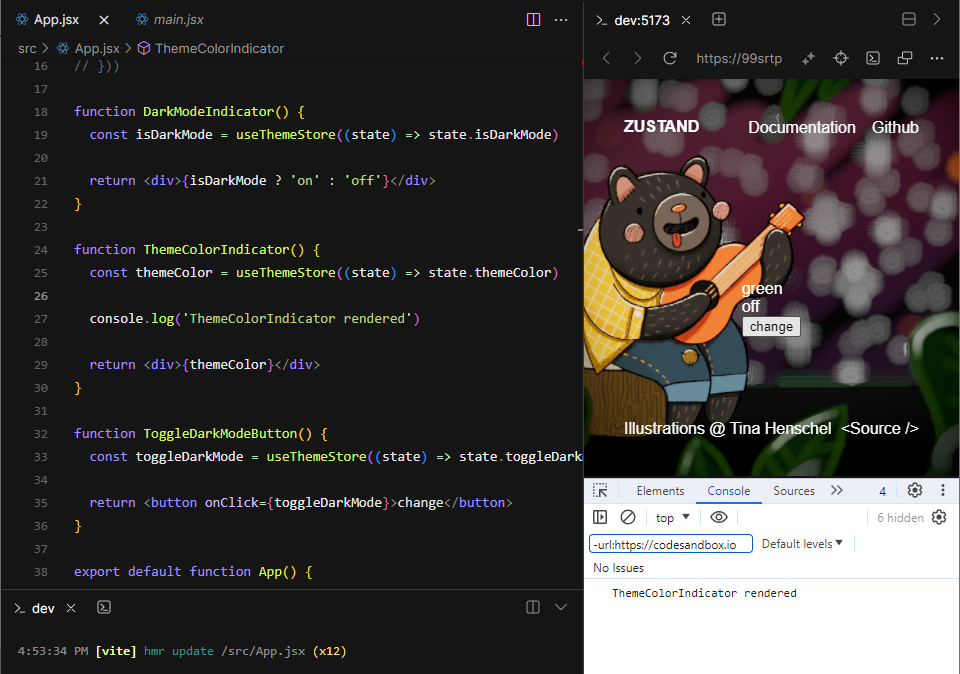960x674 pixels.
Task: Open the Documentation link
Action: click(x=801, y=127)
